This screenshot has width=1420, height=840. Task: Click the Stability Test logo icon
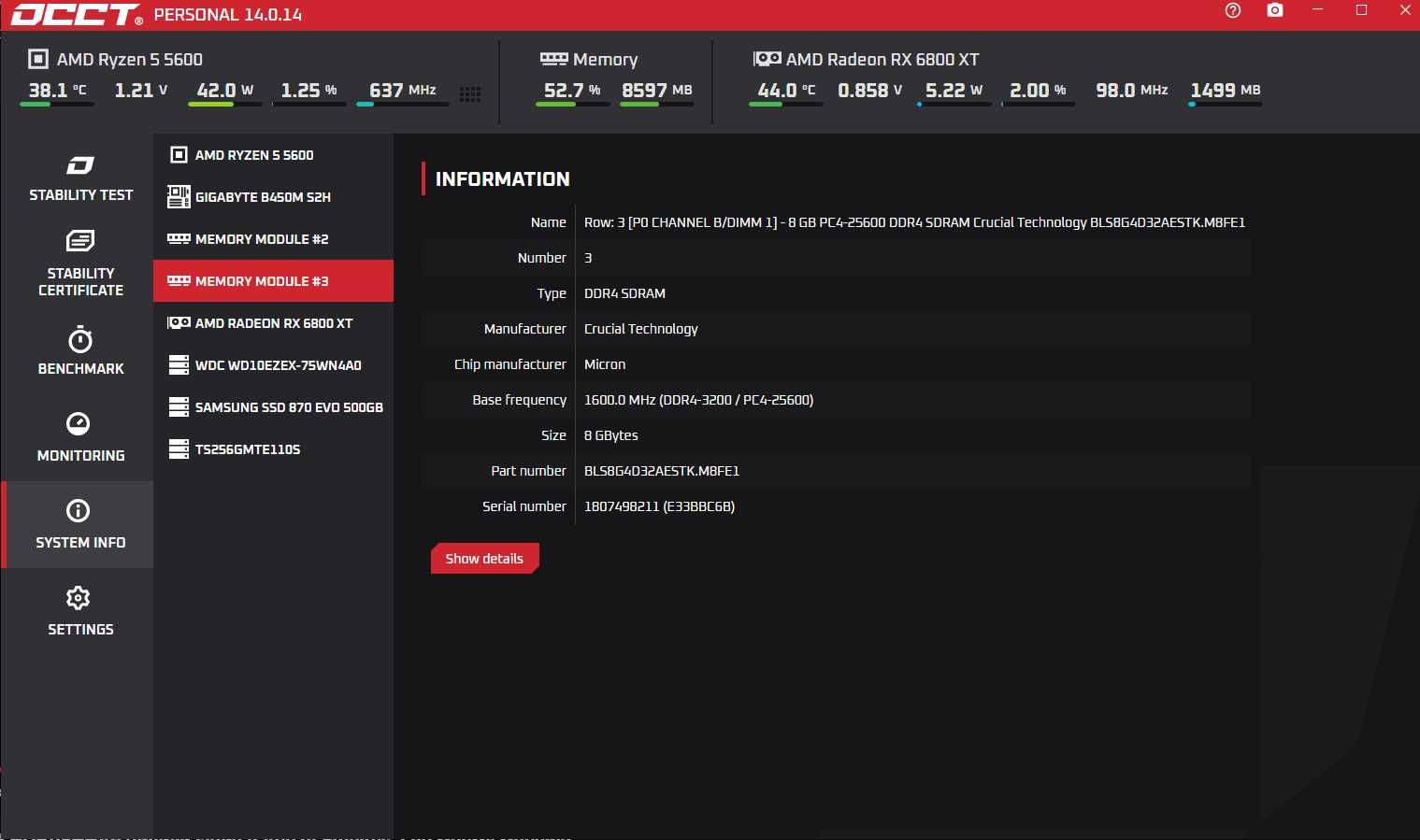[x=80, y=165]
